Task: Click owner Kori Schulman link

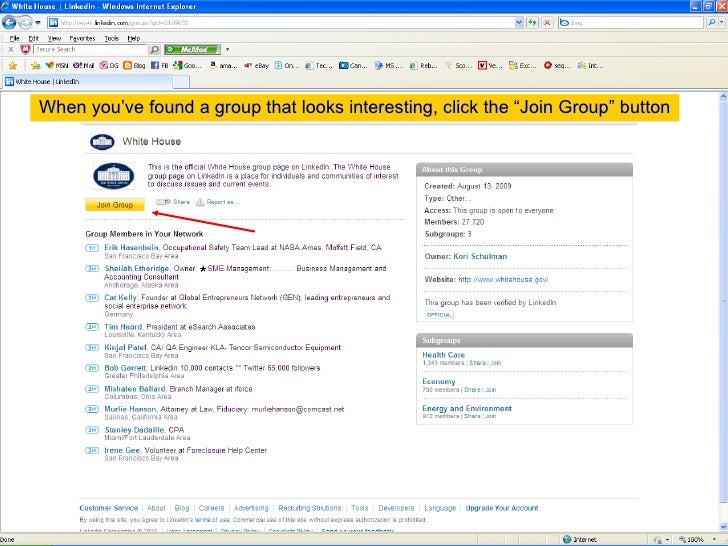Action: (480, 256)
